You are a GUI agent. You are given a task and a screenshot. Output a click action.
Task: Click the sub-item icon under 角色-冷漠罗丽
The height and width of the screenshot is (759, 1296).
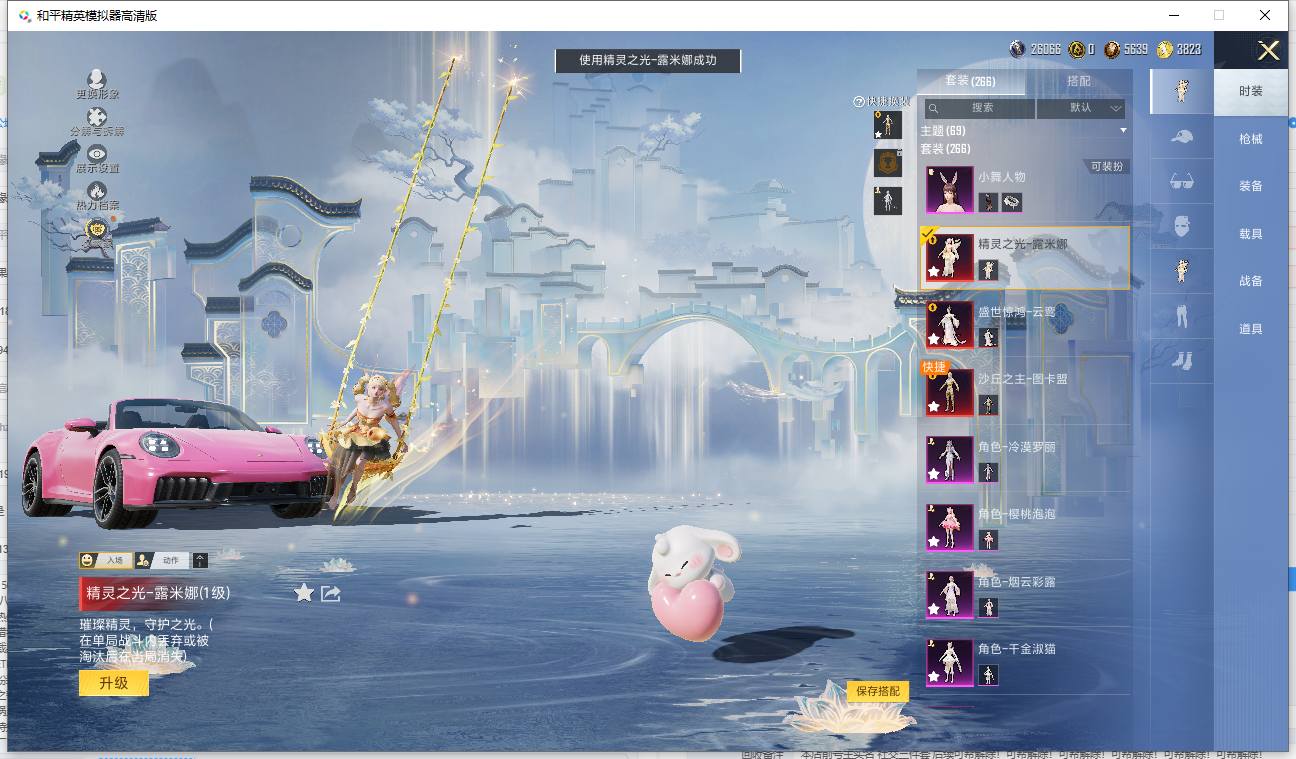(988, 472)
